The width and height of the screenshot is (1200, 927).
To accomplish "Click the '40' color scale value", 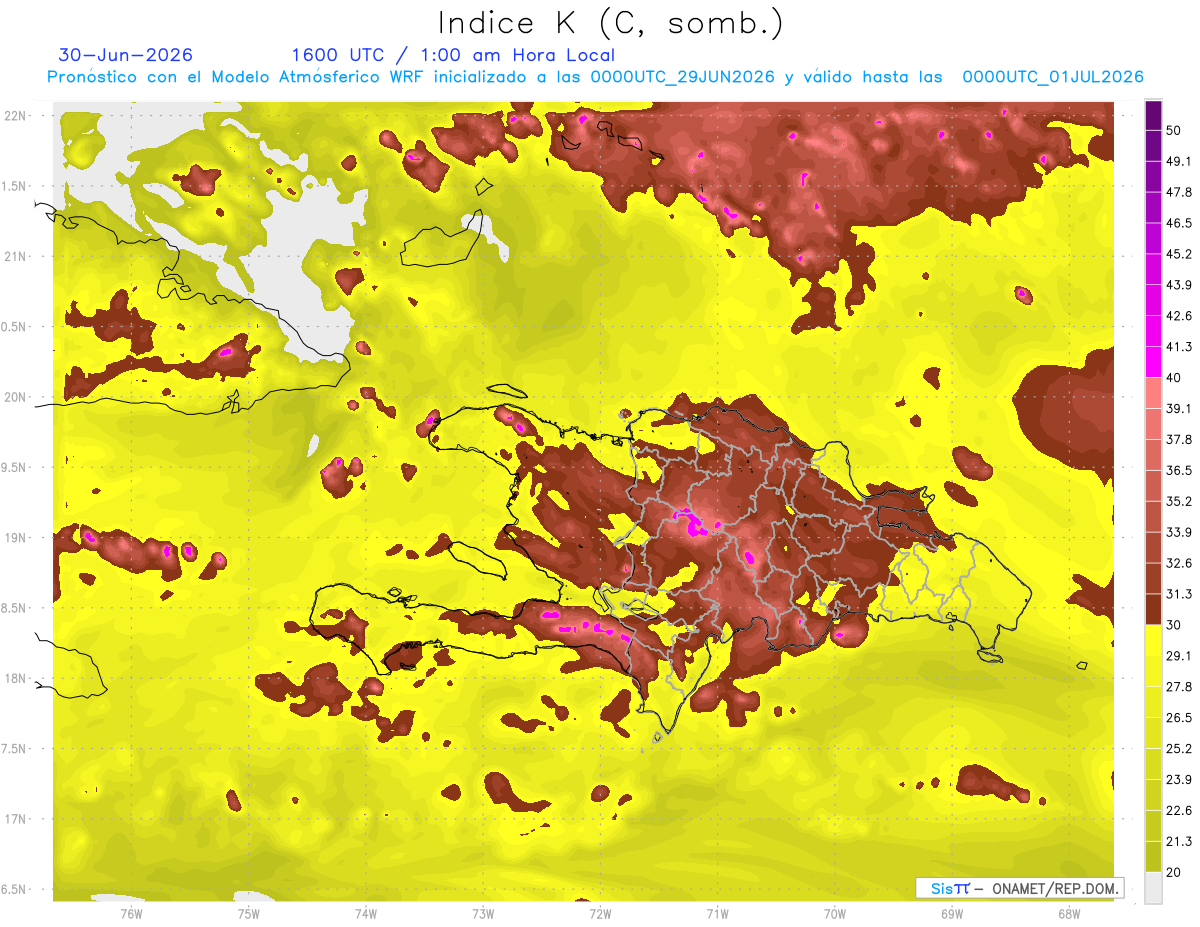I will click(1176, 378).
